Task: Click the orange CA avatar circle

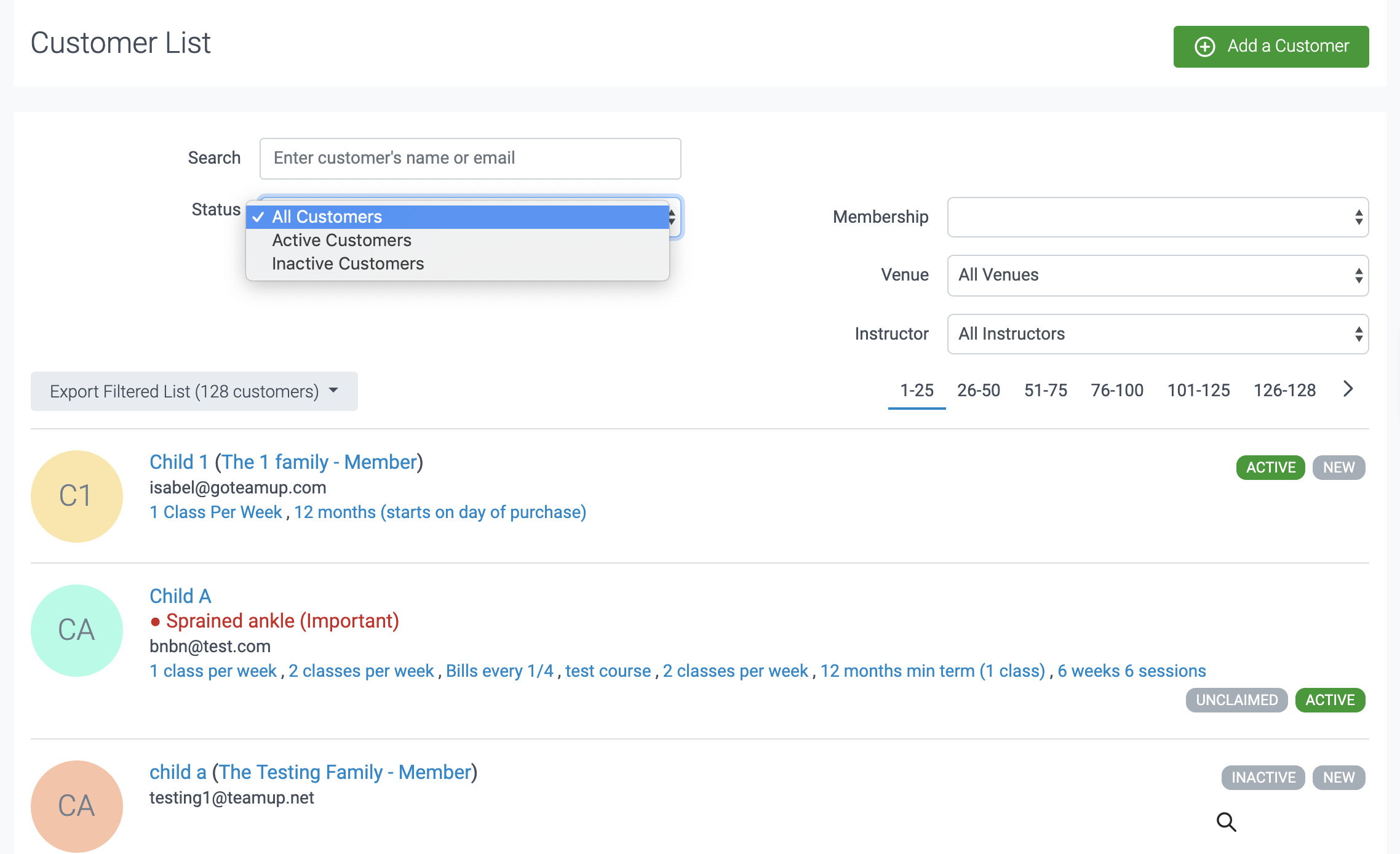Action: [77, 806]
